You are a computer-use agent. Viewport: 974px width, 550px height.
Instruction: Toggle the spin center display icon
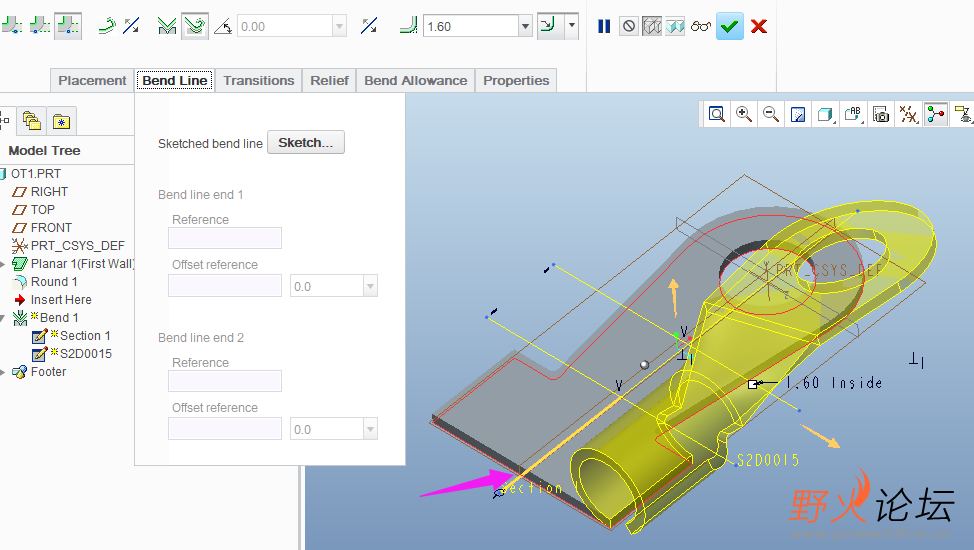(936, 114)
